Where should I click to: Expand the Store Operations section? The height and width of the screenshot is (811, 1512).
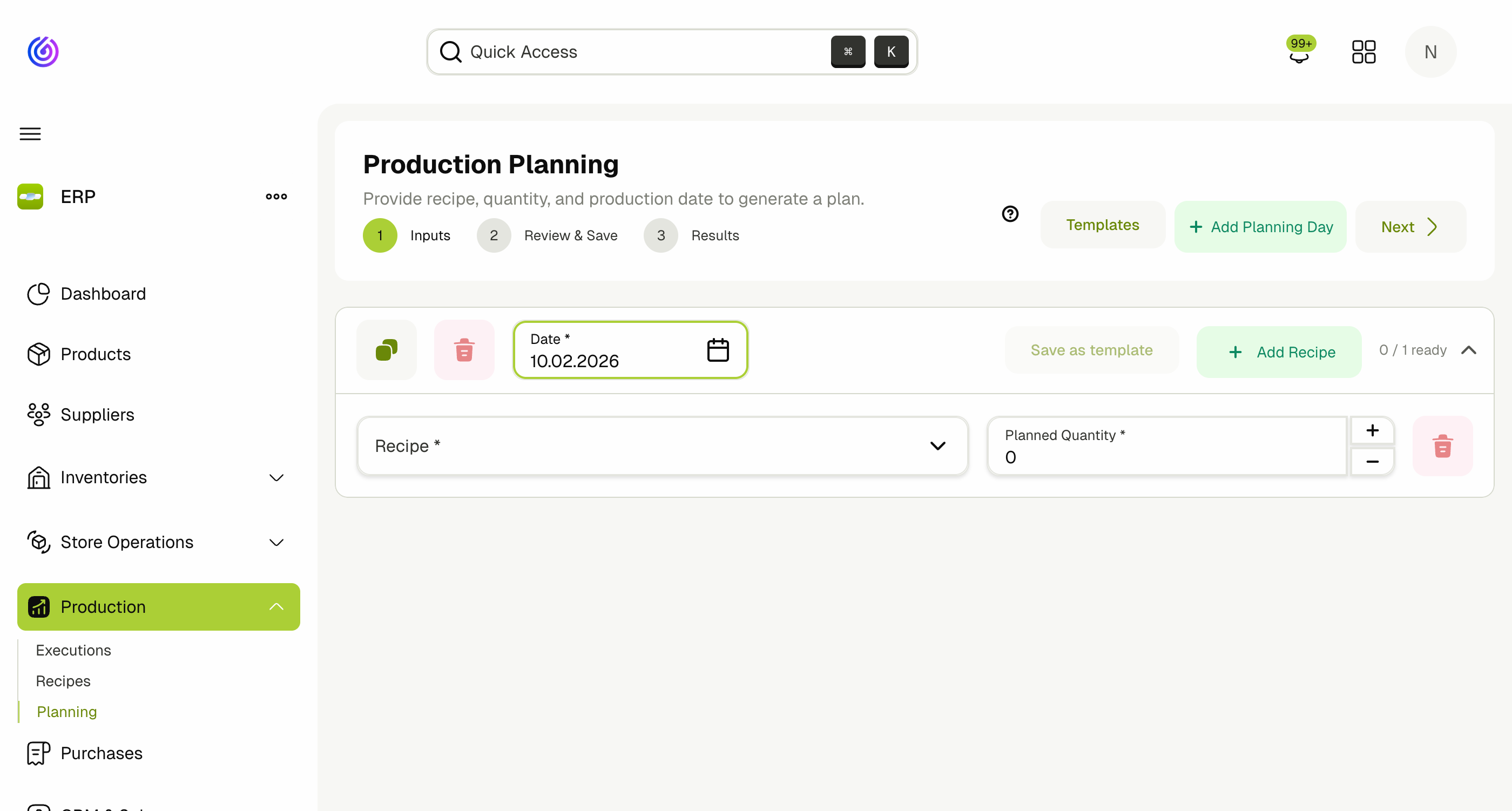[276, 542]
